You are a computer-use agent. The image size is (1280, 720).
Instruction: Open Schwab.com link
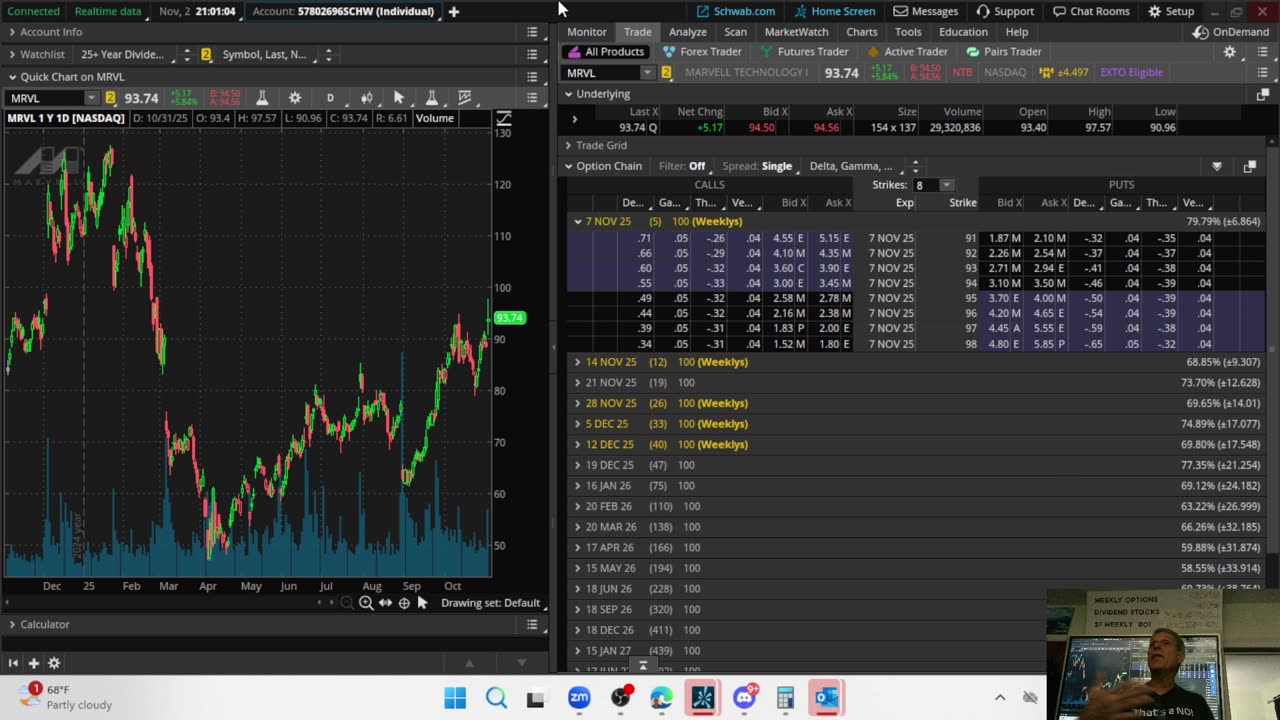point(735,11)
